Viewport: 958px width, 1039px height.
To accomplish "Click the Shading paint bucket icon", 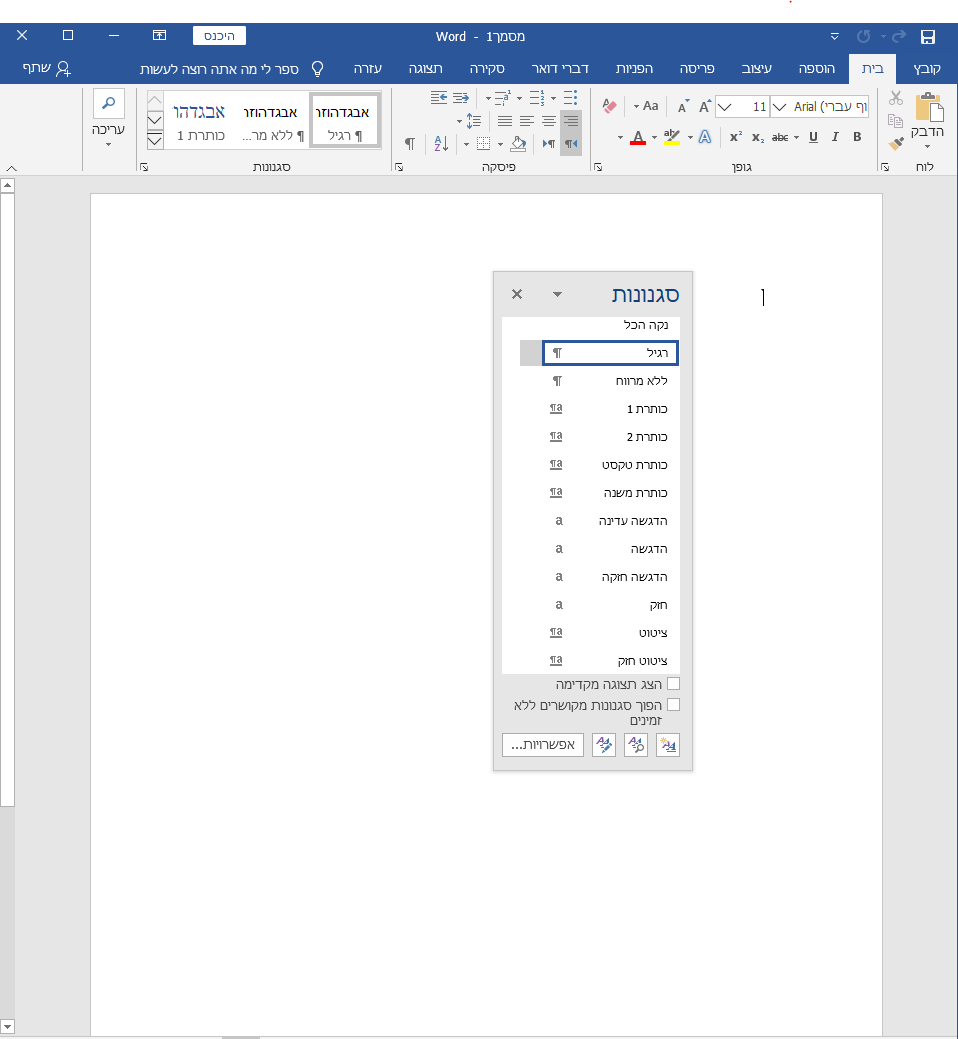I will [518, 143].
